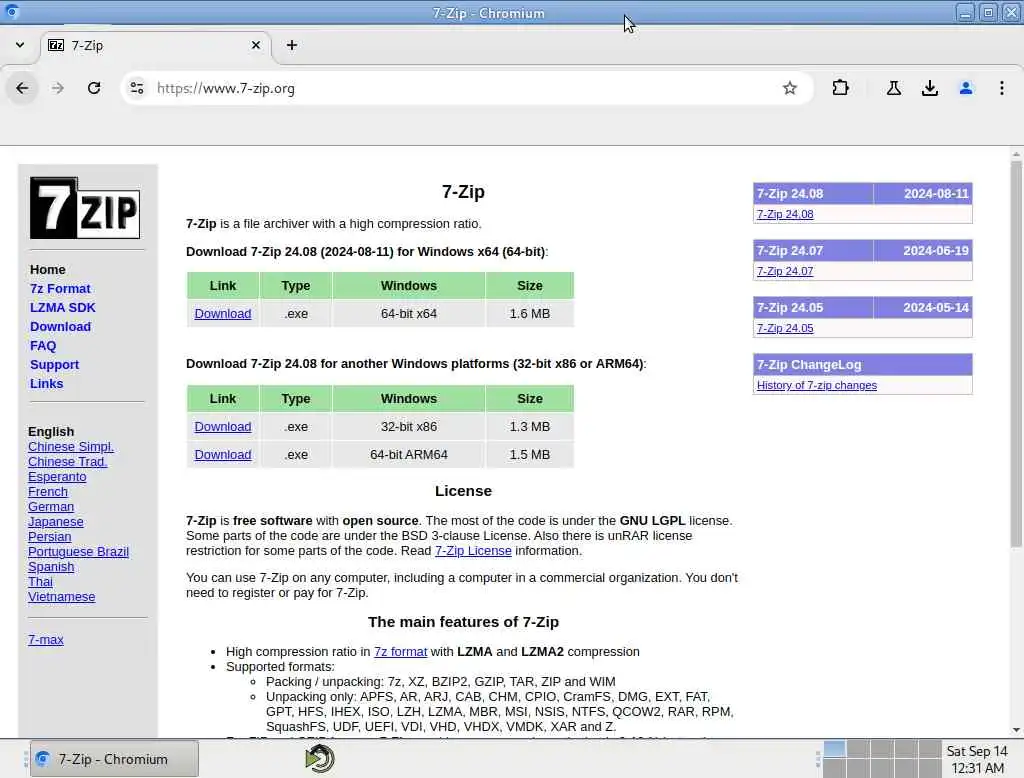The image size is (1024, 778).
Task: Switch language to Persian
Action: pyautogui.click(x=50, y=537)
